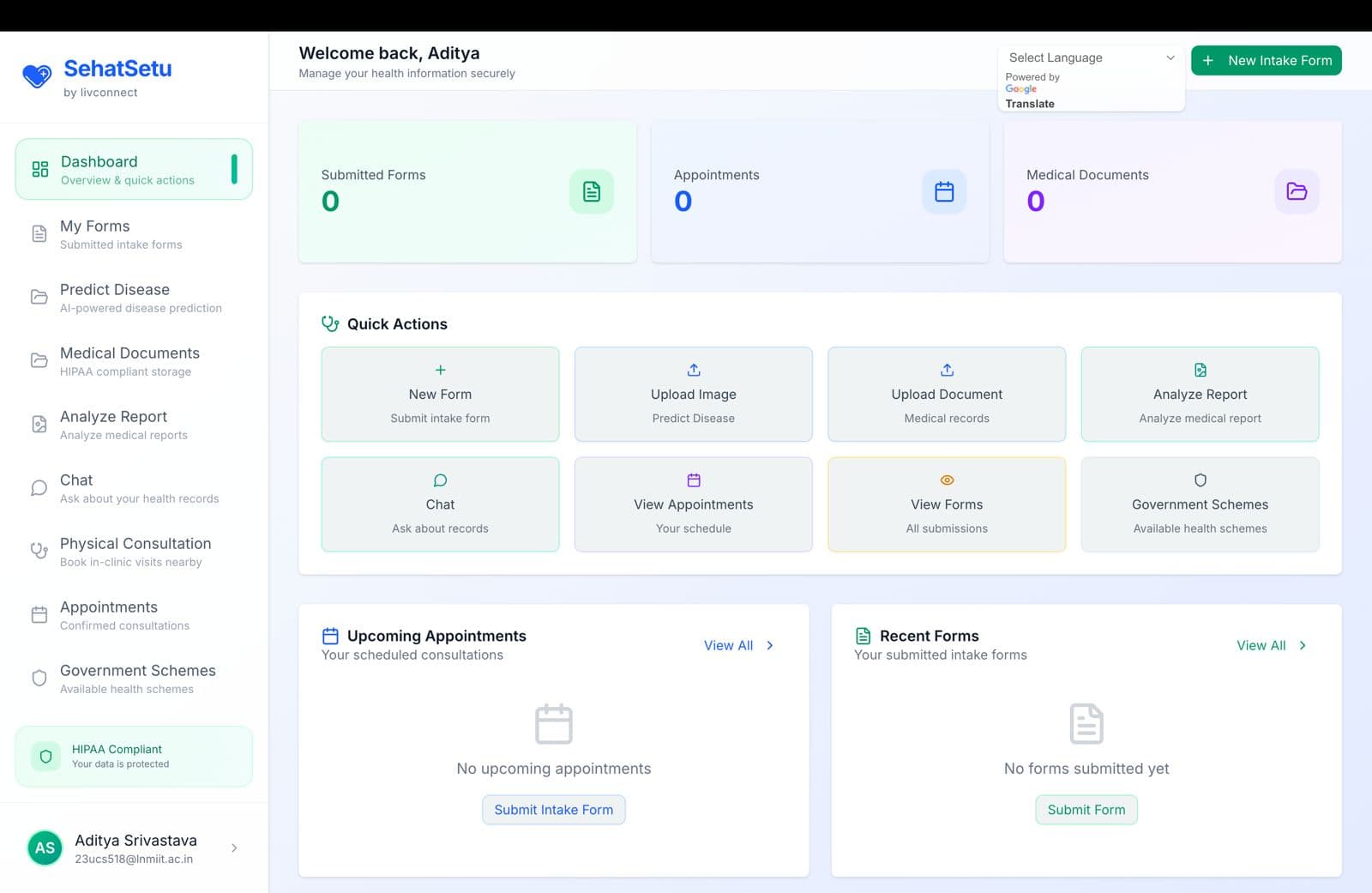The width and height of the screenshot is (1372, 893).
Task: Click the HIPAA Compliant shield icon
Action: click(x=46, y=757)
